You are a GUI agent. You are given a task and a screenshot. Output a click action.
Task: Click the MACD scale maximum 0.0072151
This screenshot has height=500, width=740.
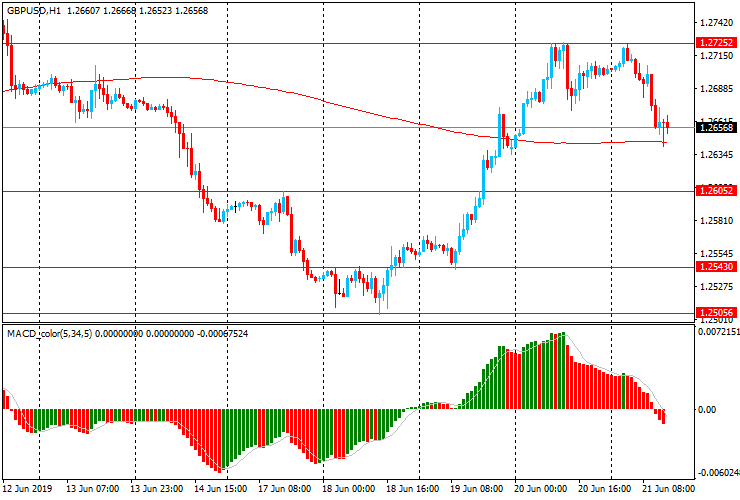pos(719,332)
